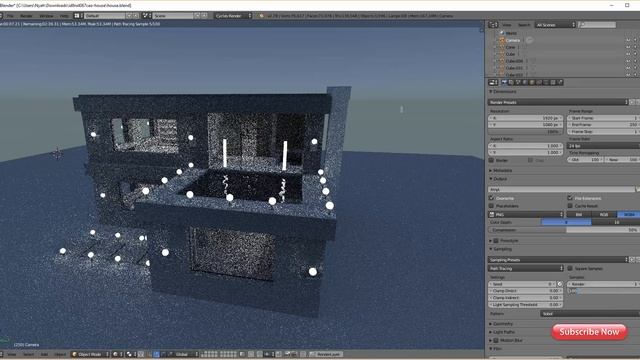Open the Sampling Presets dropdown
640x360 pixels.
558,260
